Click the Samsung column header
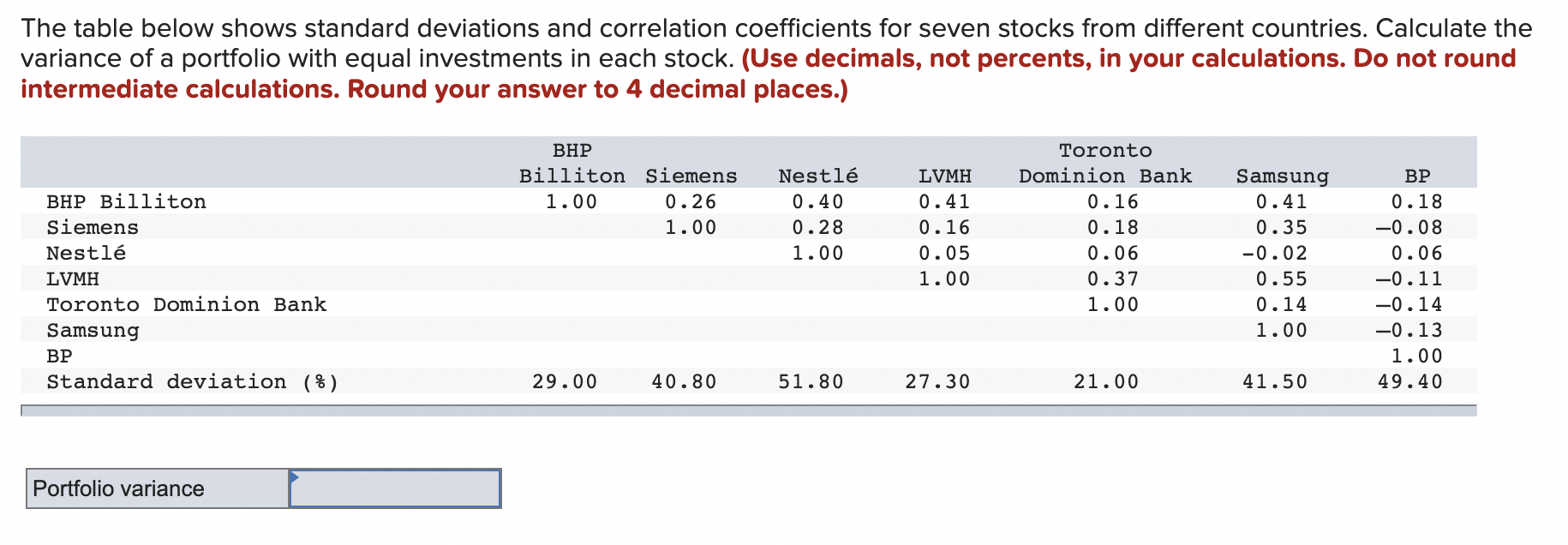Viewport: 1568px width, 545px height. 1283,176
